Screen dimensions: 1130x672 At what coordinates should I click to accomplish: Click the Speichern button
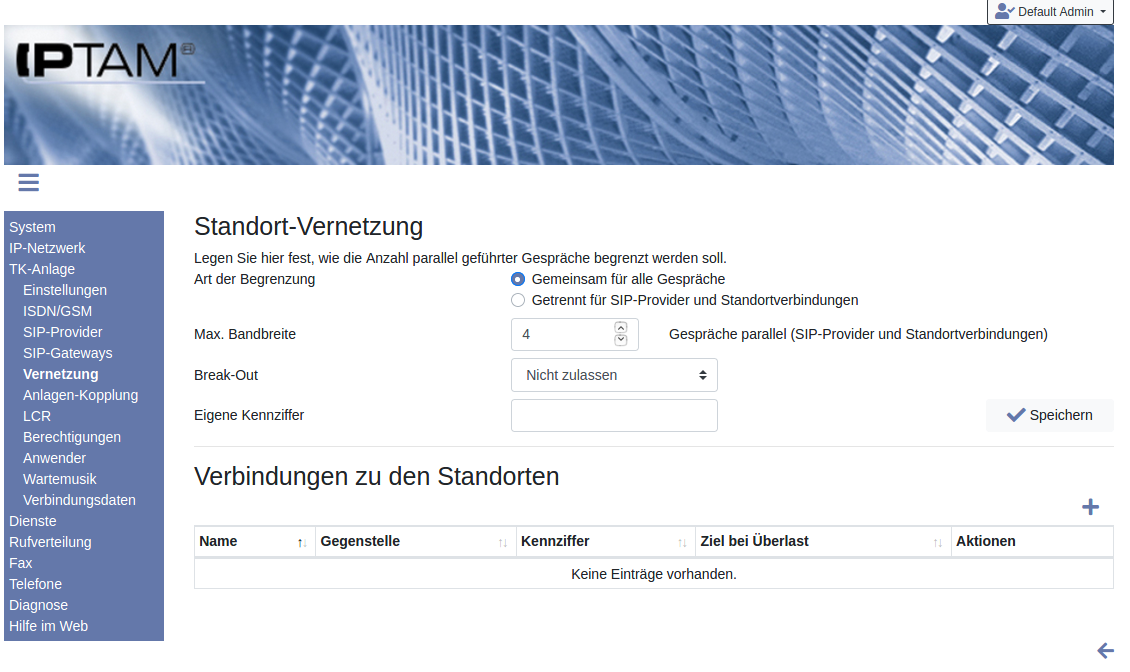(x=1049, y=415)
